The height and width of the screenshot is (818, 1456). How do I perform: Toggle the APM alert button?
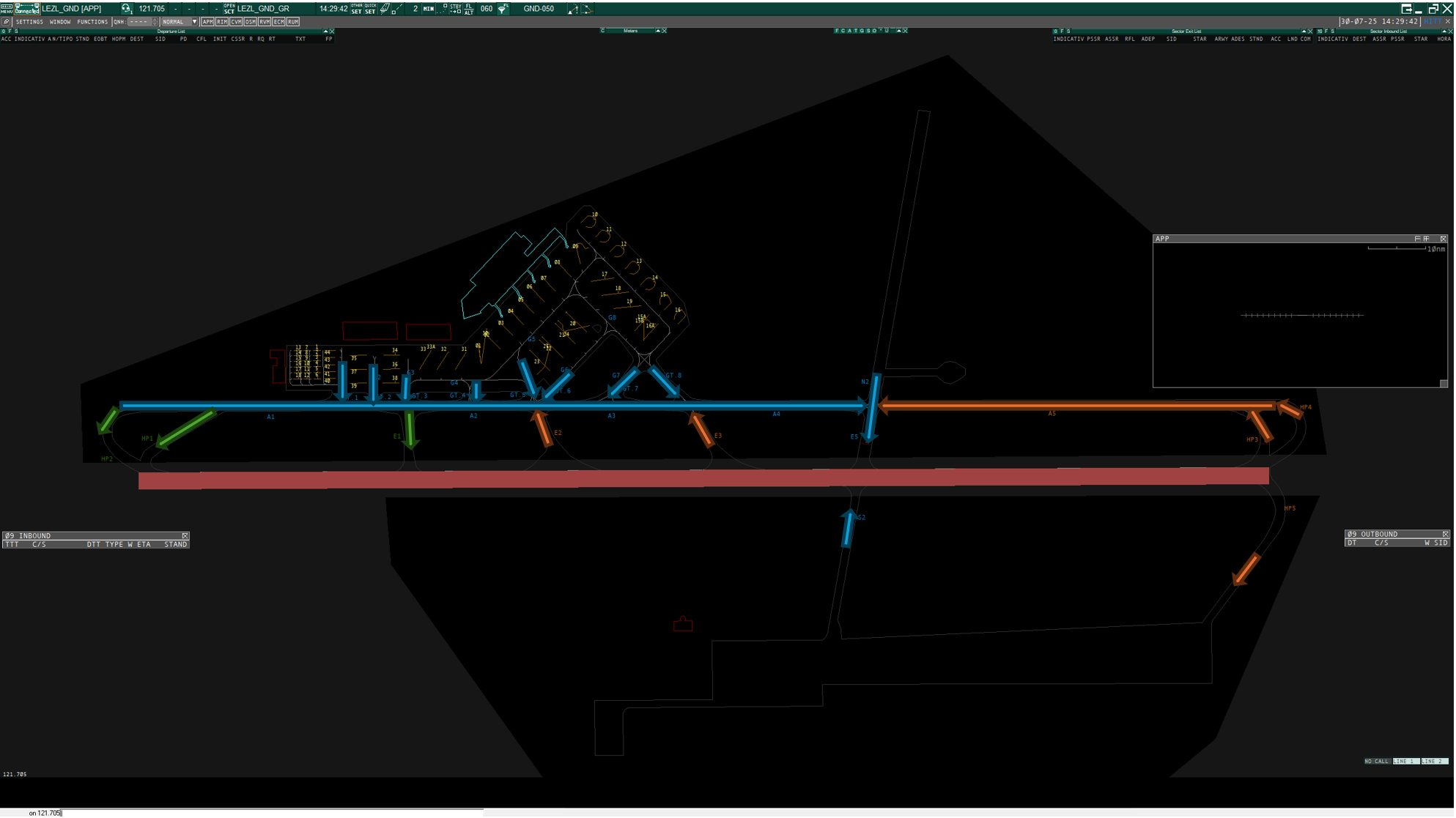click(x=208, y=22)
